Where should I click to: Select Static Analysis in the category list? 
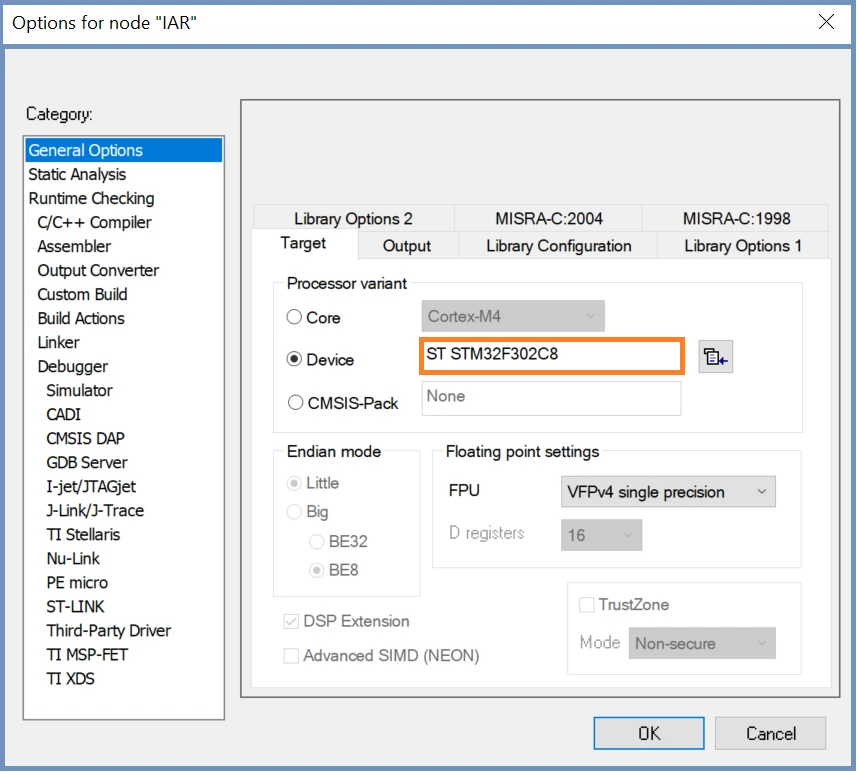pos(77,174)
